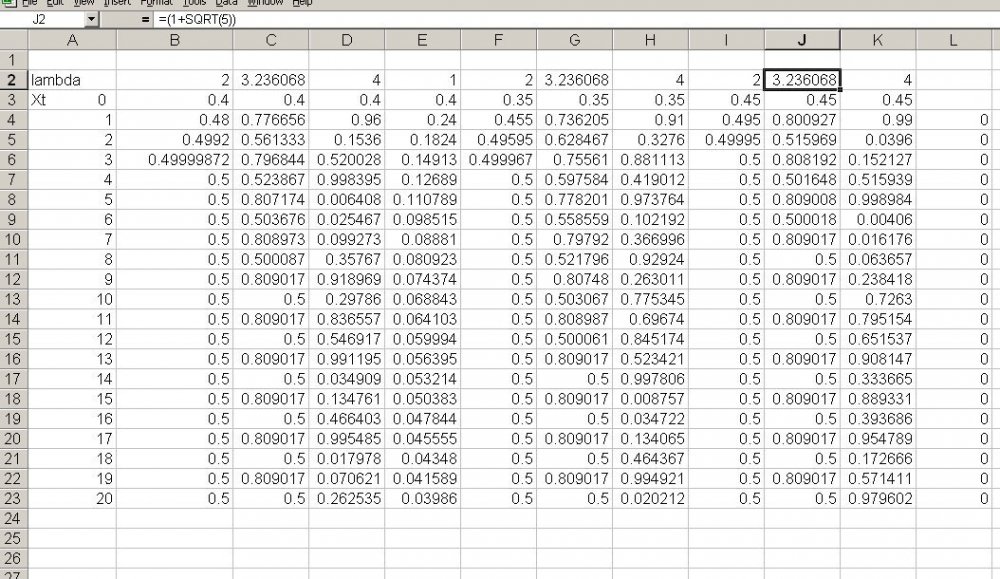
Task: Open the Name Box dropdown arrow
Action: pos(91,20)
